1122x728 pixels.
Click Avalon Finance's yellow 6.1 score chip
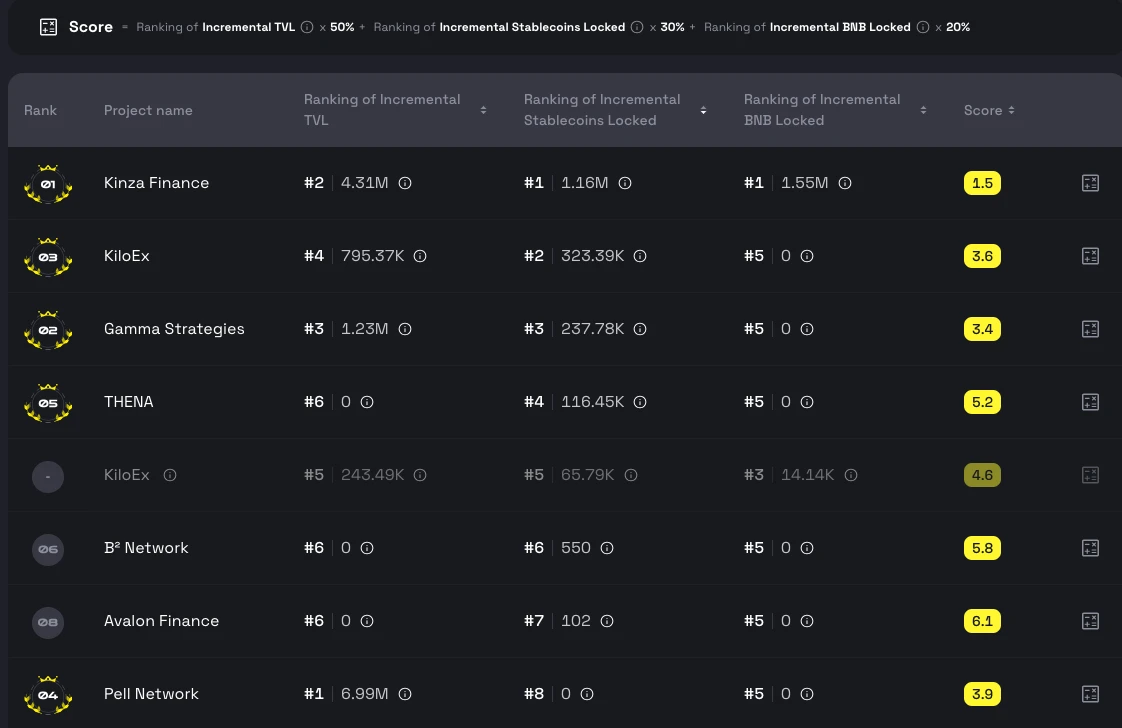(x=982, y=621)
